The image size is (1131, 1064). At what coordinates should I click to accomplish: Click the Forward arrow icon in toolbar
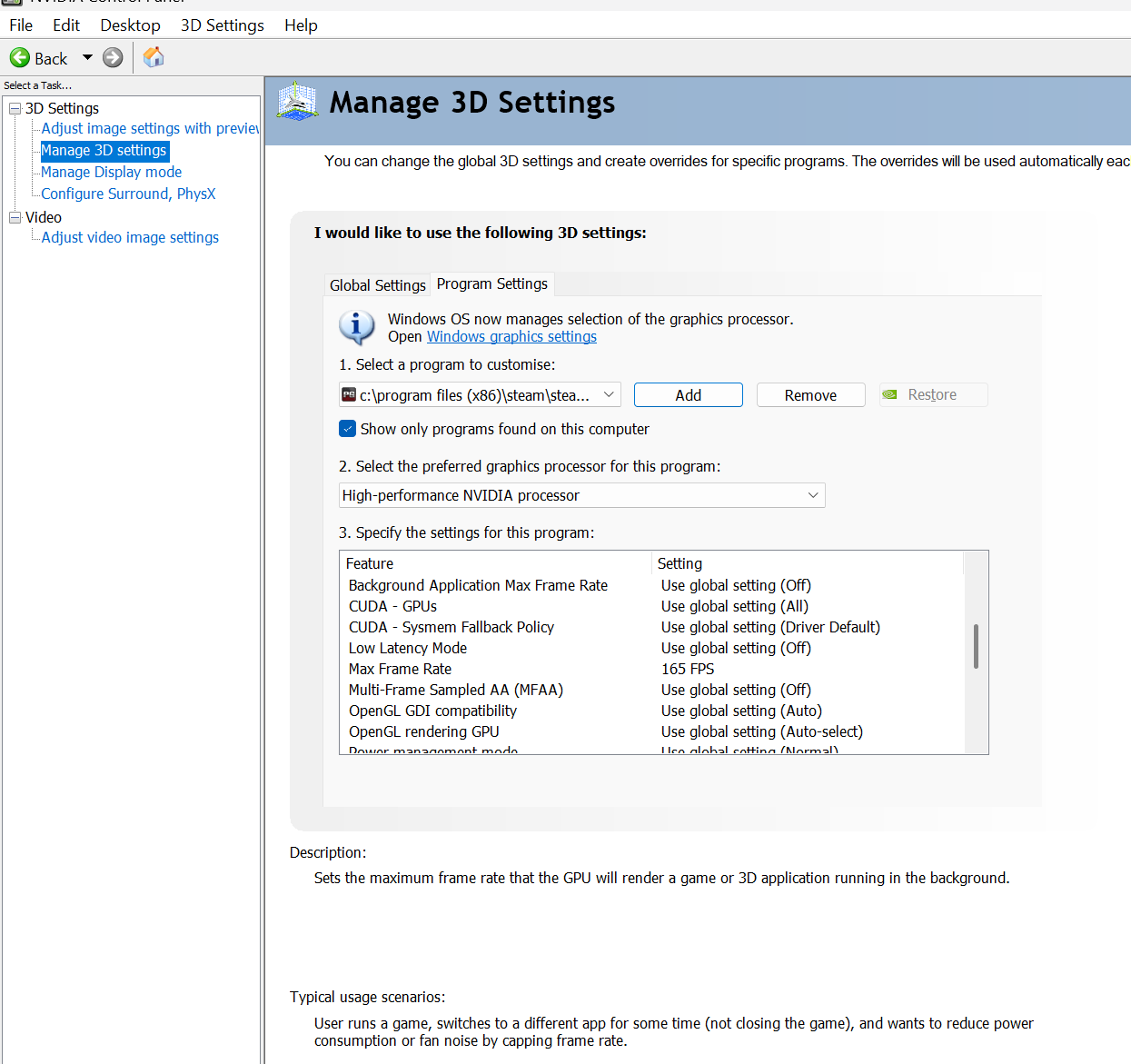(x=113, y=58)
